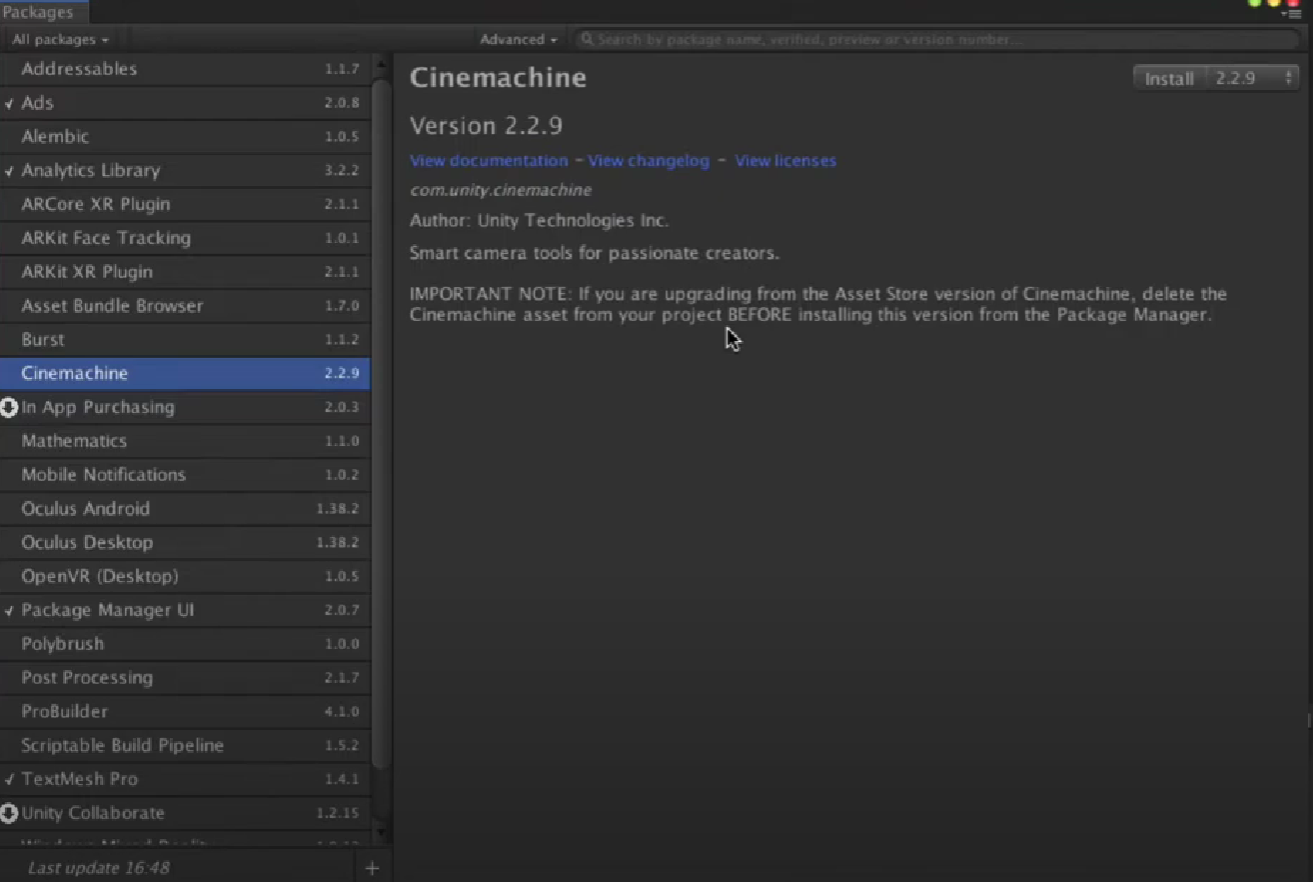
Task: Click the checkmark next to Package Manager UI
Action: pyautogui.click(x=9, y=611)
